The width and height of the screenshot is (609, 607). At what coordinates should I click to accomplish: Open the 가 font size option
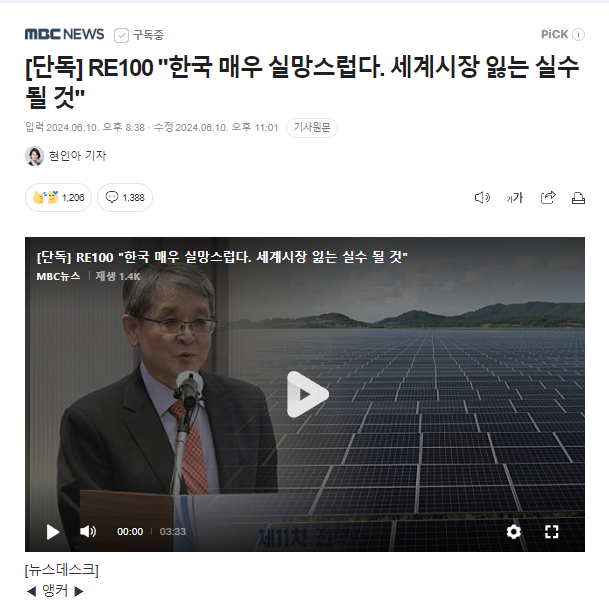coord(515,198)
